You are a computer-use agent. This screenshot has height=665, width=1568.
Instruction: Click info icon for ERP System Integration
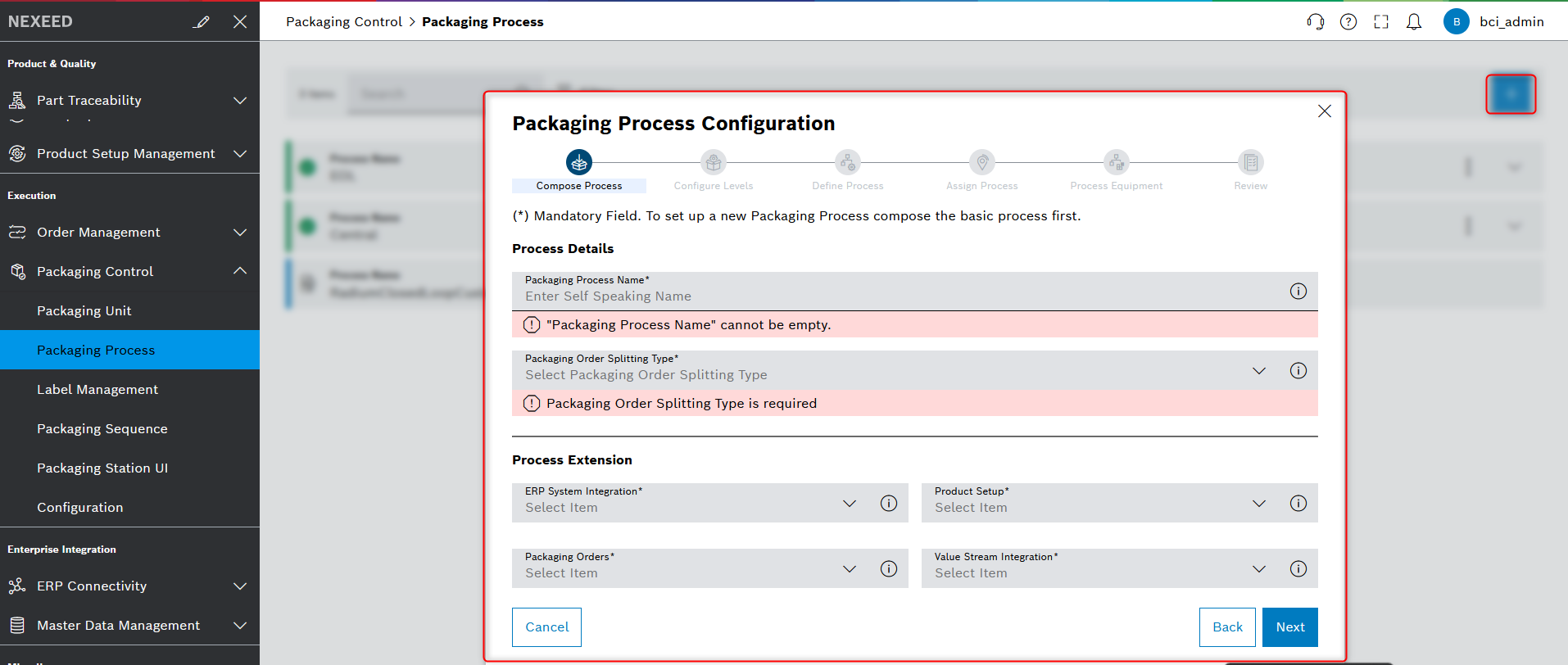tap(888, 503)
